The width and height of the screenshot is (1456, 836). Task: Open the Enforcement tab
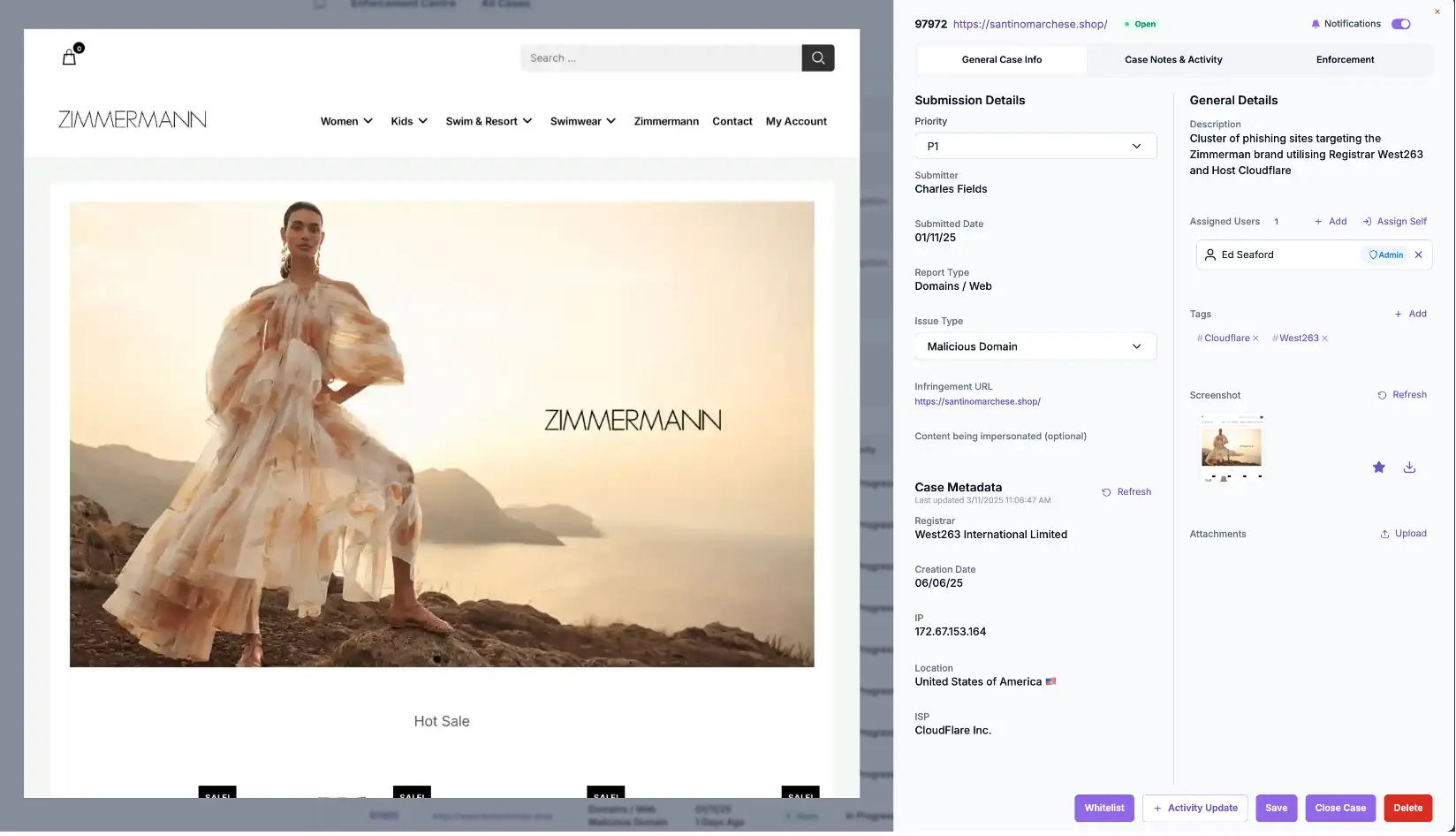click(x=1345, y=60)
